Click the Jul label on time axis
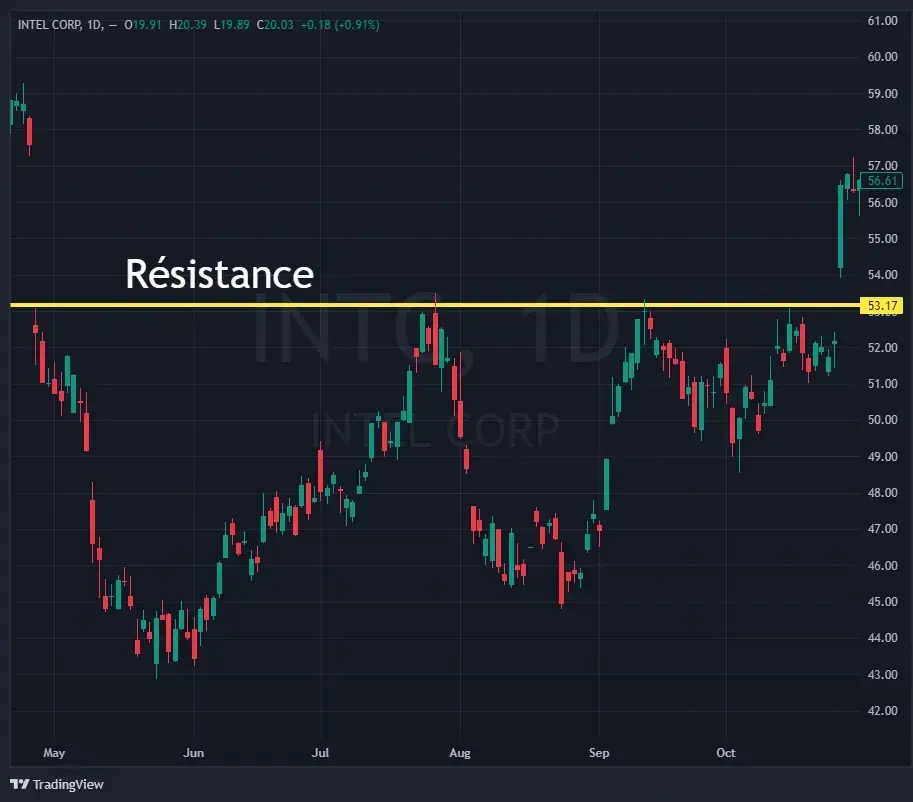 pos(320,753)
